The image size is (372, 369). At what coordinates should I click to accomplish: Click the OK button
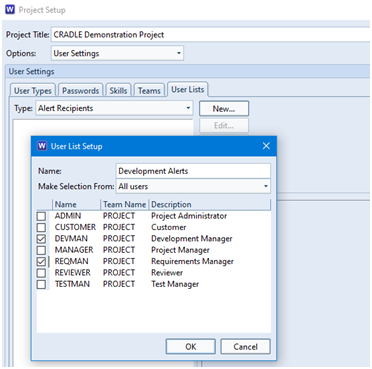pos(191,347)
